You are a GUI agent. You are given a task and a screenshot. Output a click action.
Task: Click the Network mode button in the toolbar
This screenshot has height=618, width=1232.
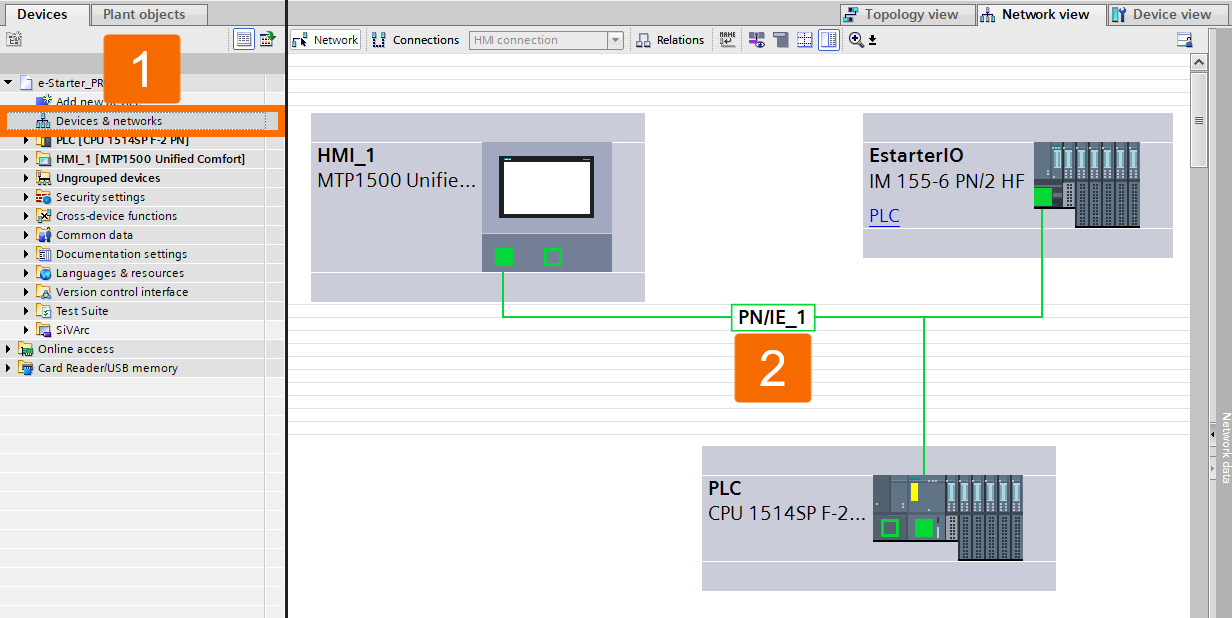[x=325, y=40]
